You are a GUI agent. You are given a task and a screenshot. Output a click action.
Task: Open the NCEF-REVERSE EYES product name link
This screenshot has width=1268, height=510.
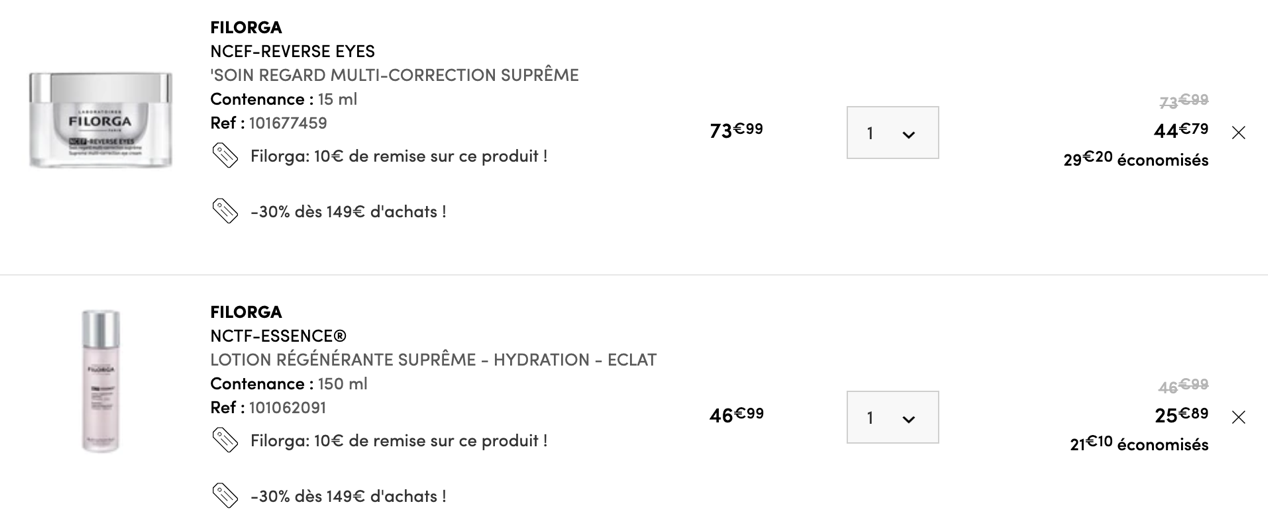tap(292, 51)
